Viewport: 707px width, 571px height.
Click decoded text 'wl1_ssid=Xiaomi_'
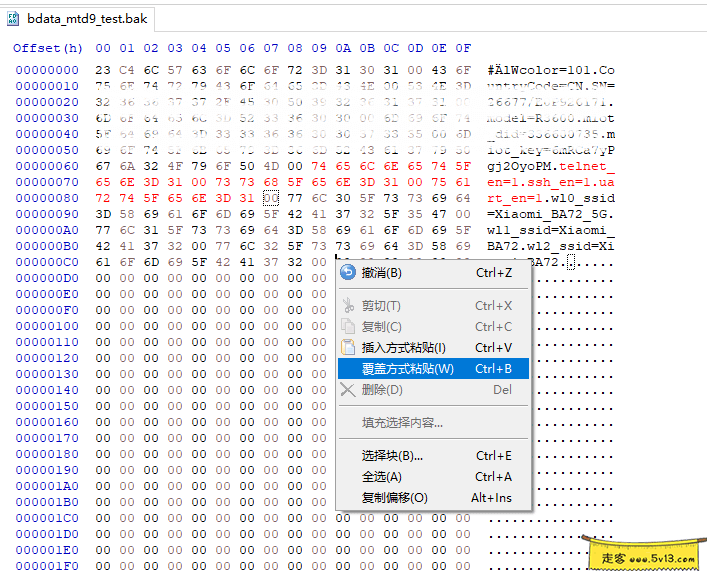tap(551, 230)
